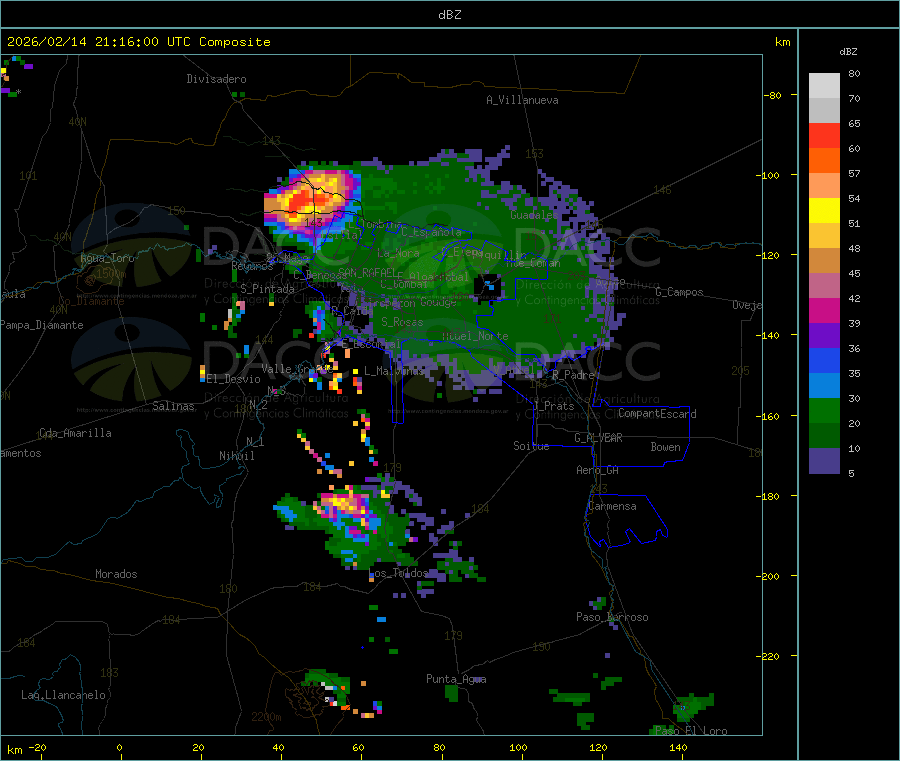
Task: Click the -20 km horizontal axis tick
Action: pos(37,747)
